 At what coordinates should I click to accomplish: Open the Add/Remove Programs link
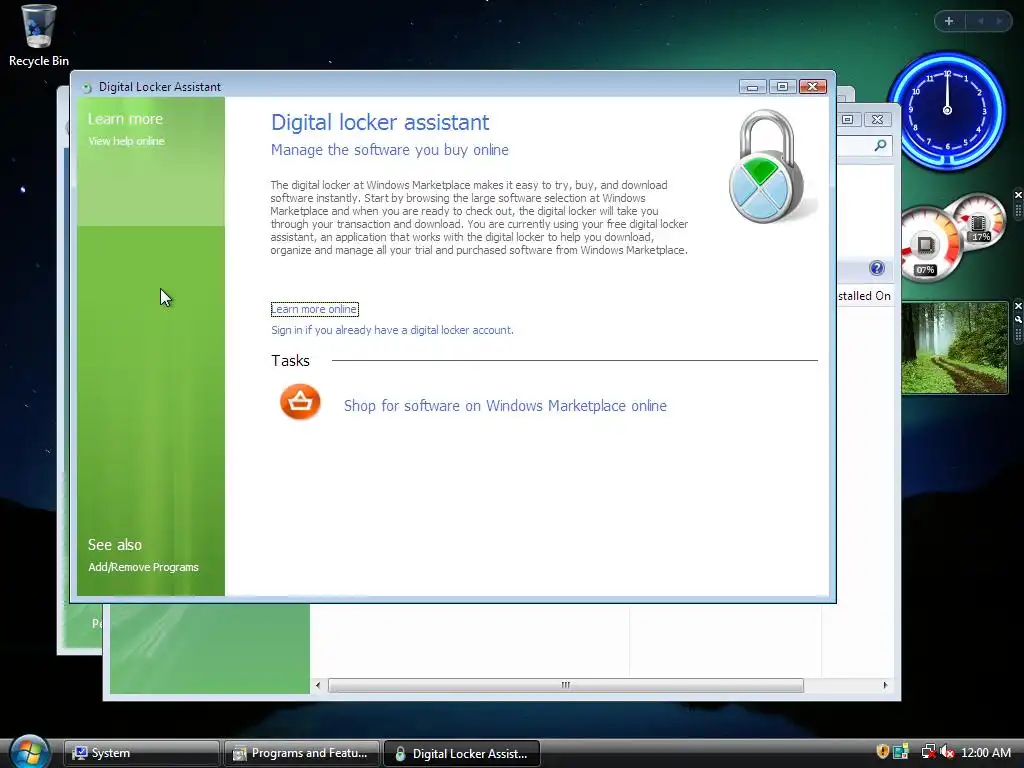pos(144,567)
